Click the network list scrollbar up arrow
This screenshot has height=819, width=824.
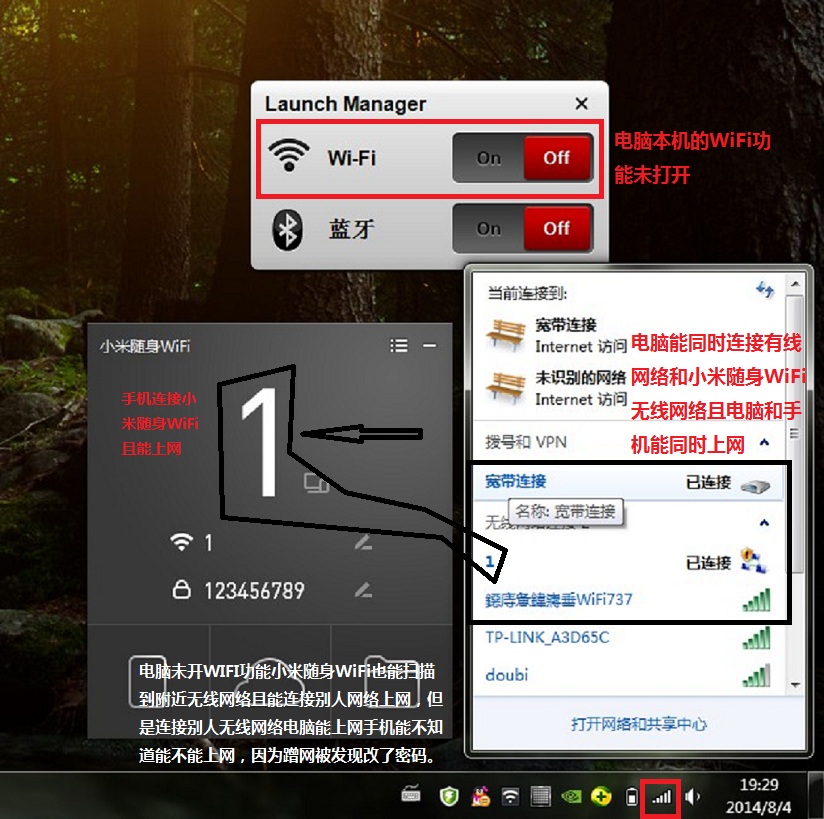pos(795,284)
